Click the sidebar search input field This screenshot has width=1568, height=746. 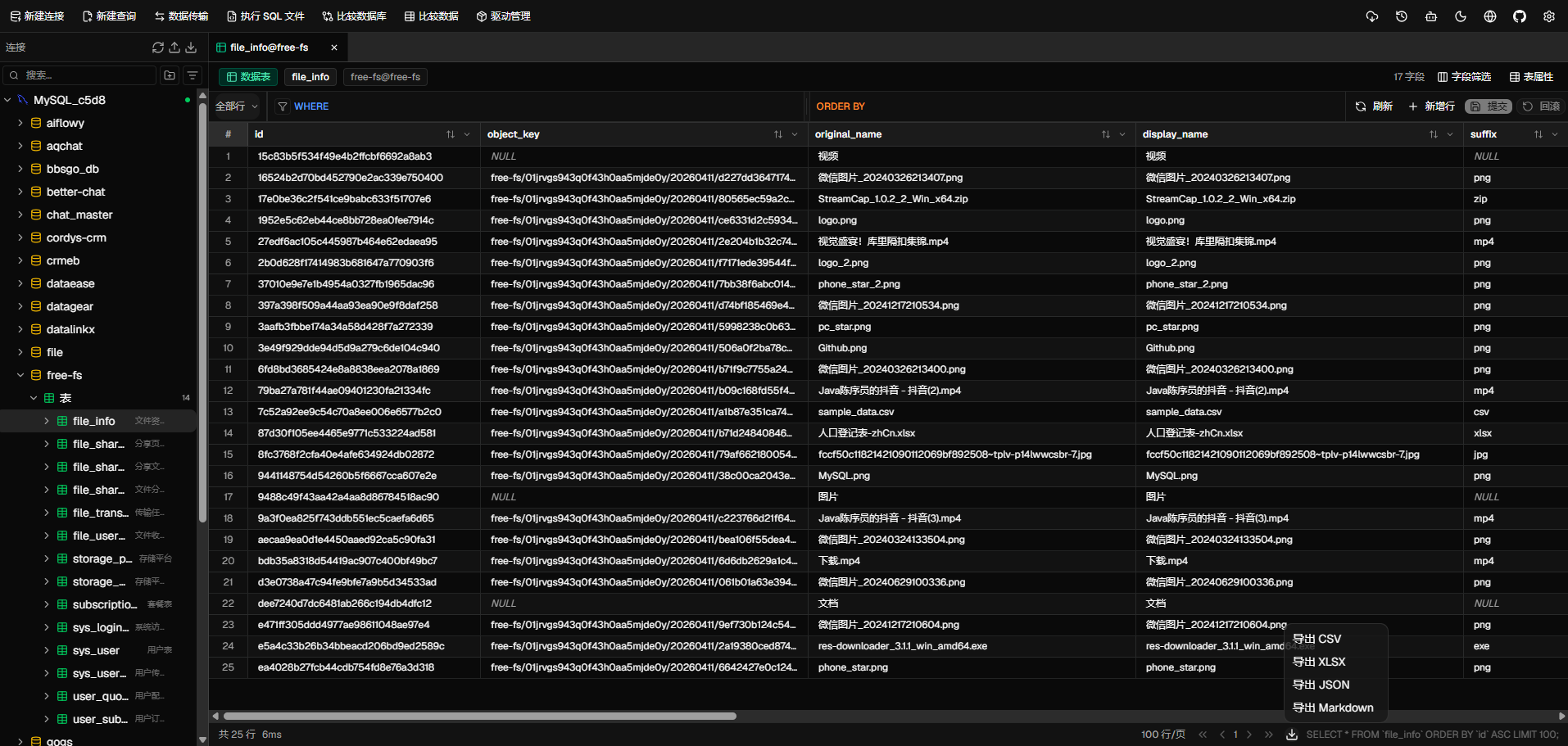(x=79, y=75)
